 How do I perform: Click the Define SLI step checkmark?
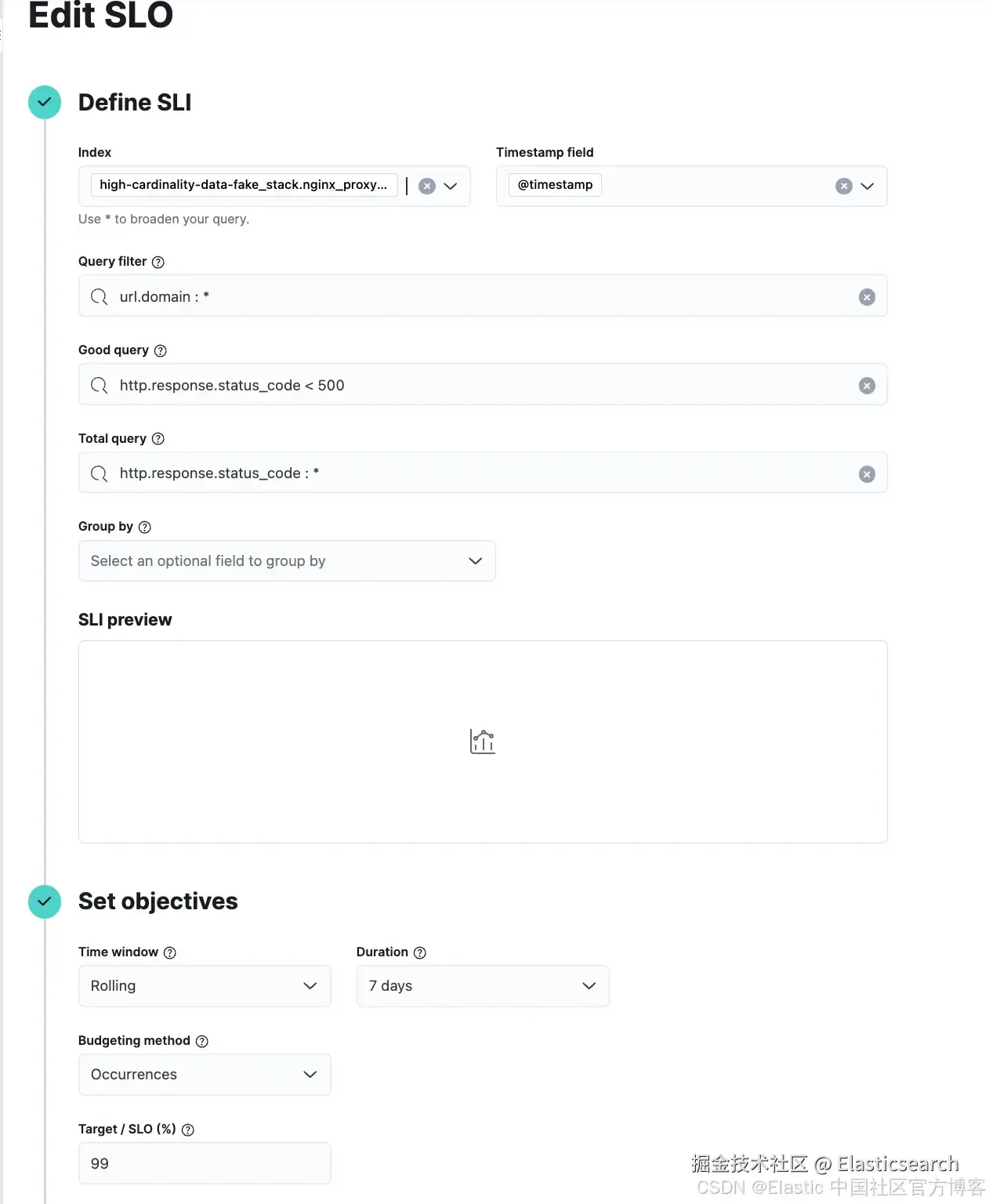point(45,103)
